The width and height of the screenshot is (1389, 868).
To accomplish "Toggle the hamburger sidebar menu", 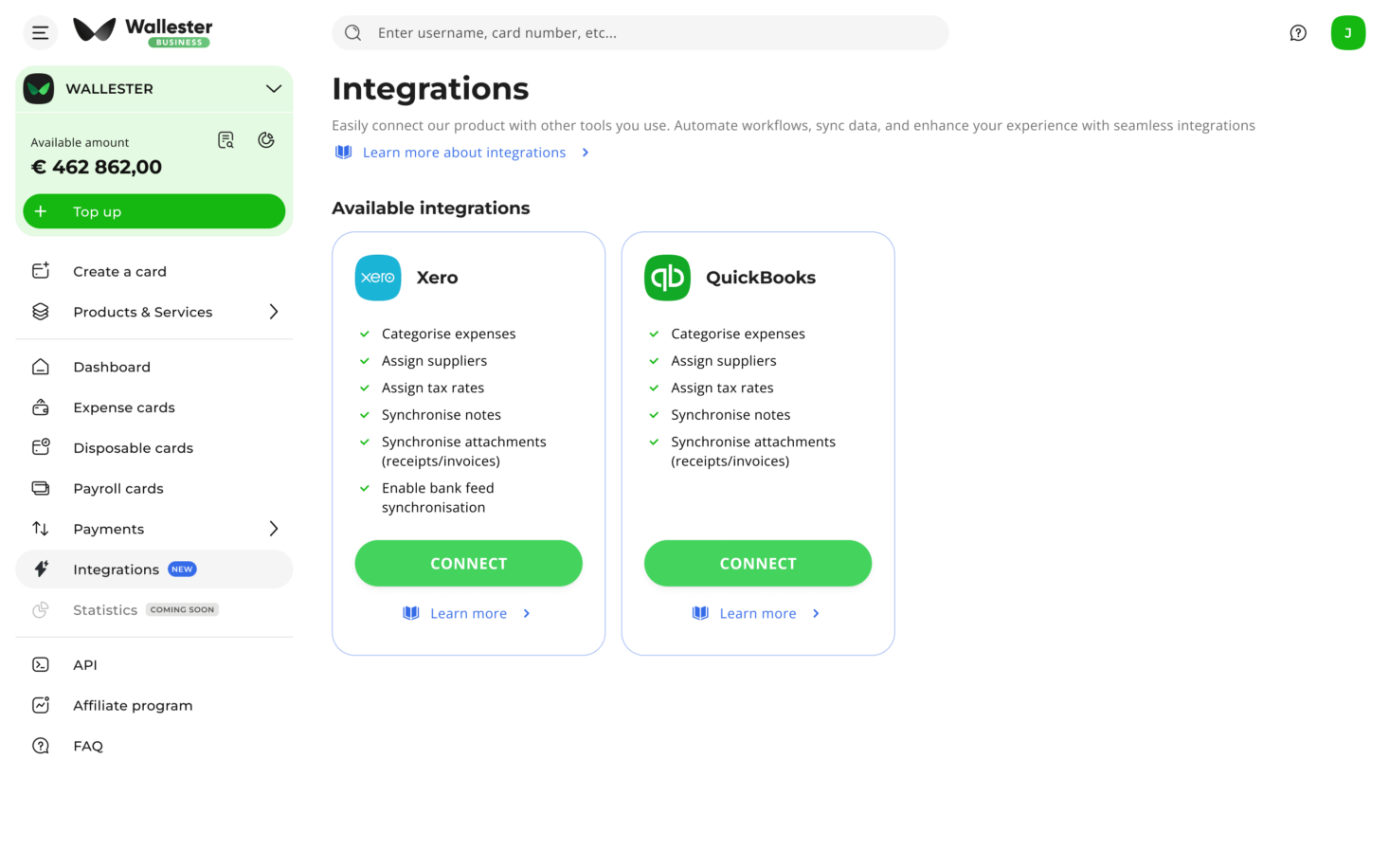I will click(40, 33).
